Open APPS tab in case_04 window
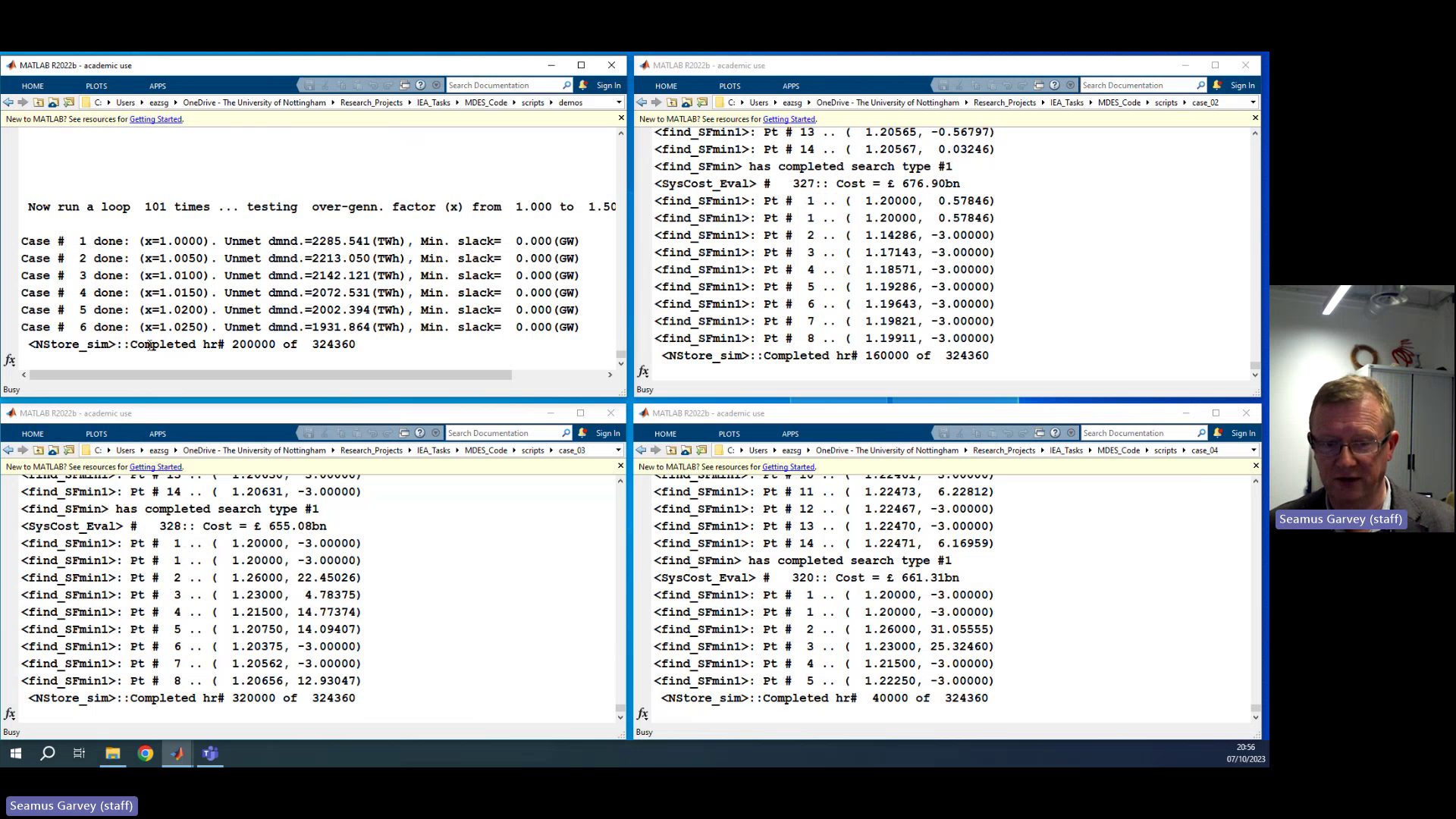 [790, 434]
